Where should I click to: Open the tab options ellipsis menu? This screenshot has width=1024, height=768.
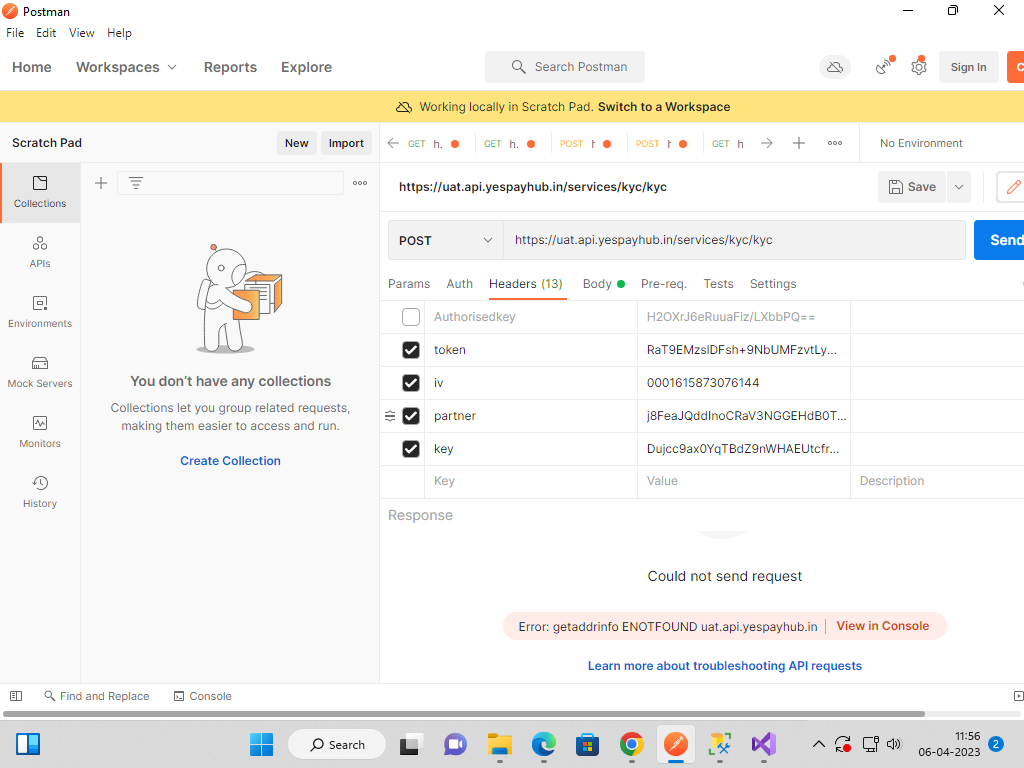pyautogui.click(x=835, y=143)
